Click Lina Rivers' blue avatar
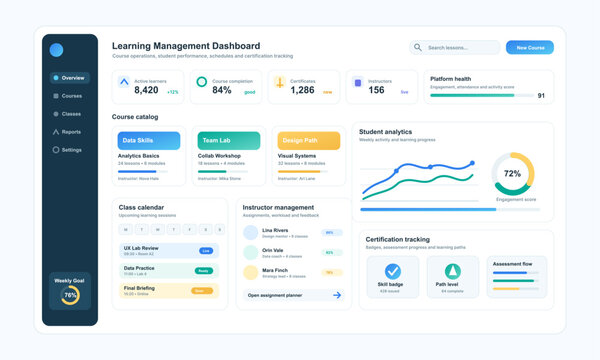This screenshot has height=360, width=600. click(251, 233)
